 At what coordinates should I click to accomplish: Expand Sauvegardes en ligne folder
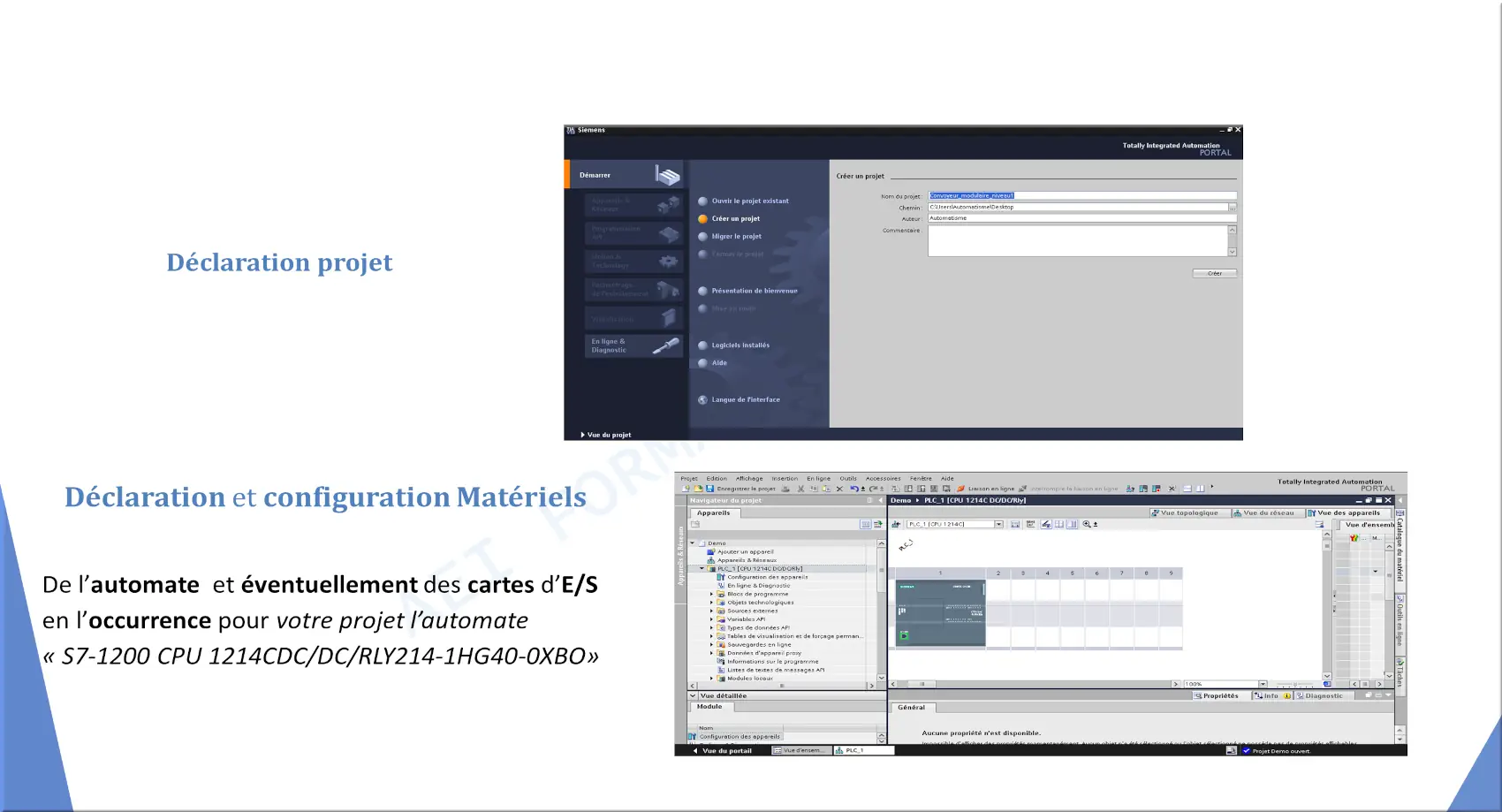pos(711,645)
